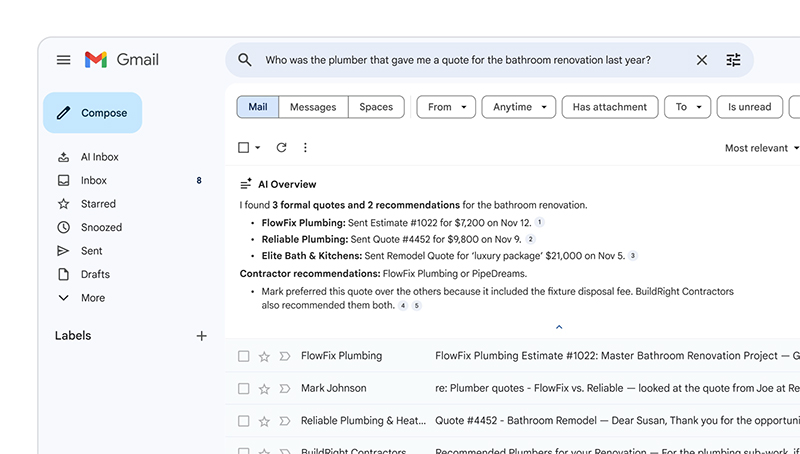Open the From filter dropdown
The width and height of the screenshot is (800, 454).
click(446, 107)
